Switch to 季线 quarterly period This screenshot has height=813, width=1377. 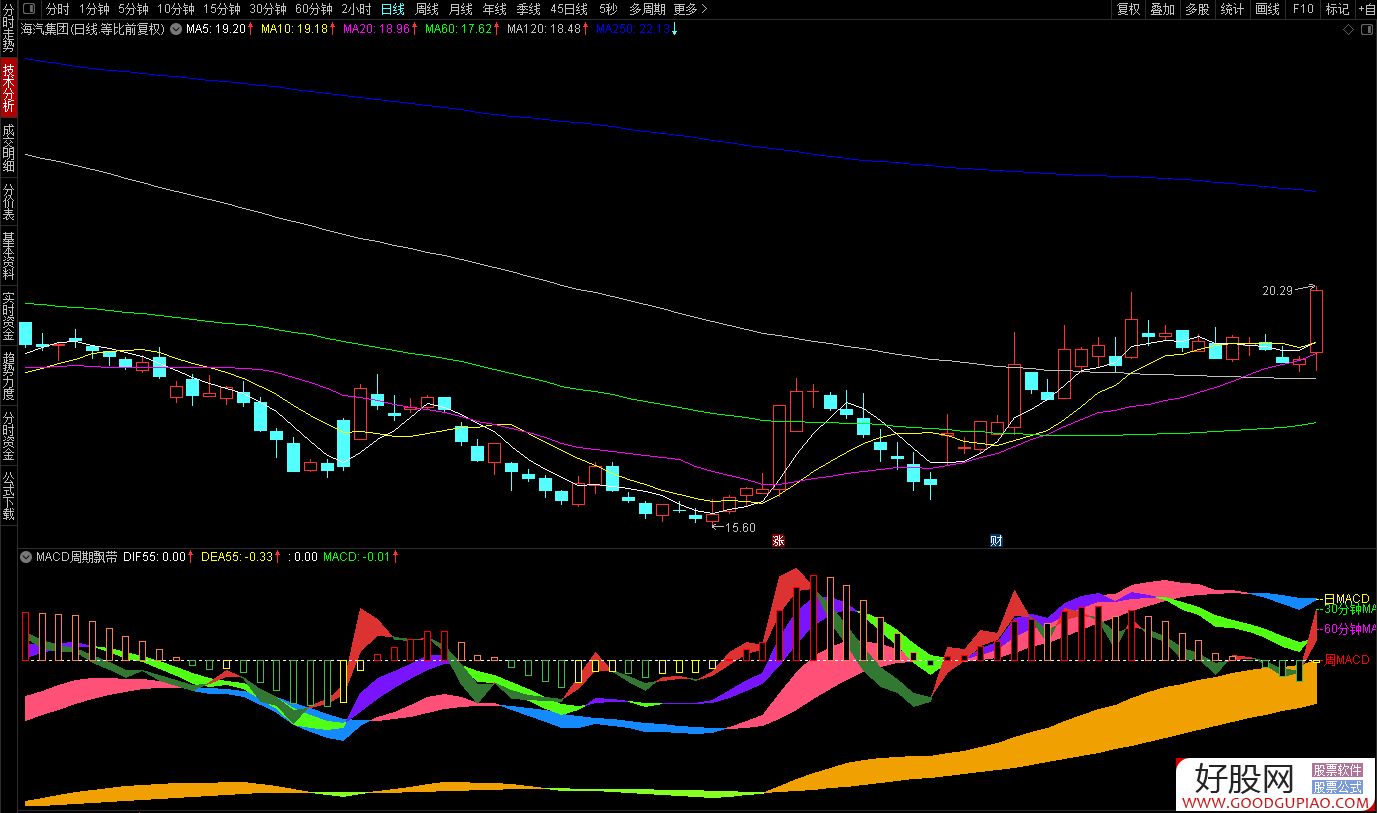pos(528,9)
